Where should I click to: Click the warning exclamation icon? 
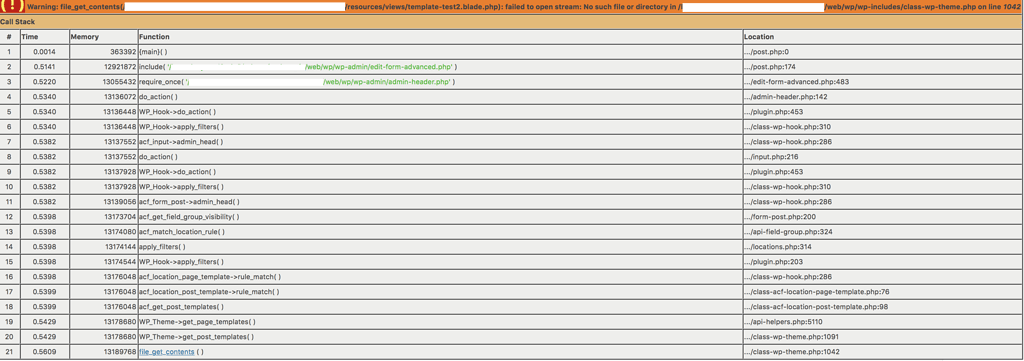13,7
